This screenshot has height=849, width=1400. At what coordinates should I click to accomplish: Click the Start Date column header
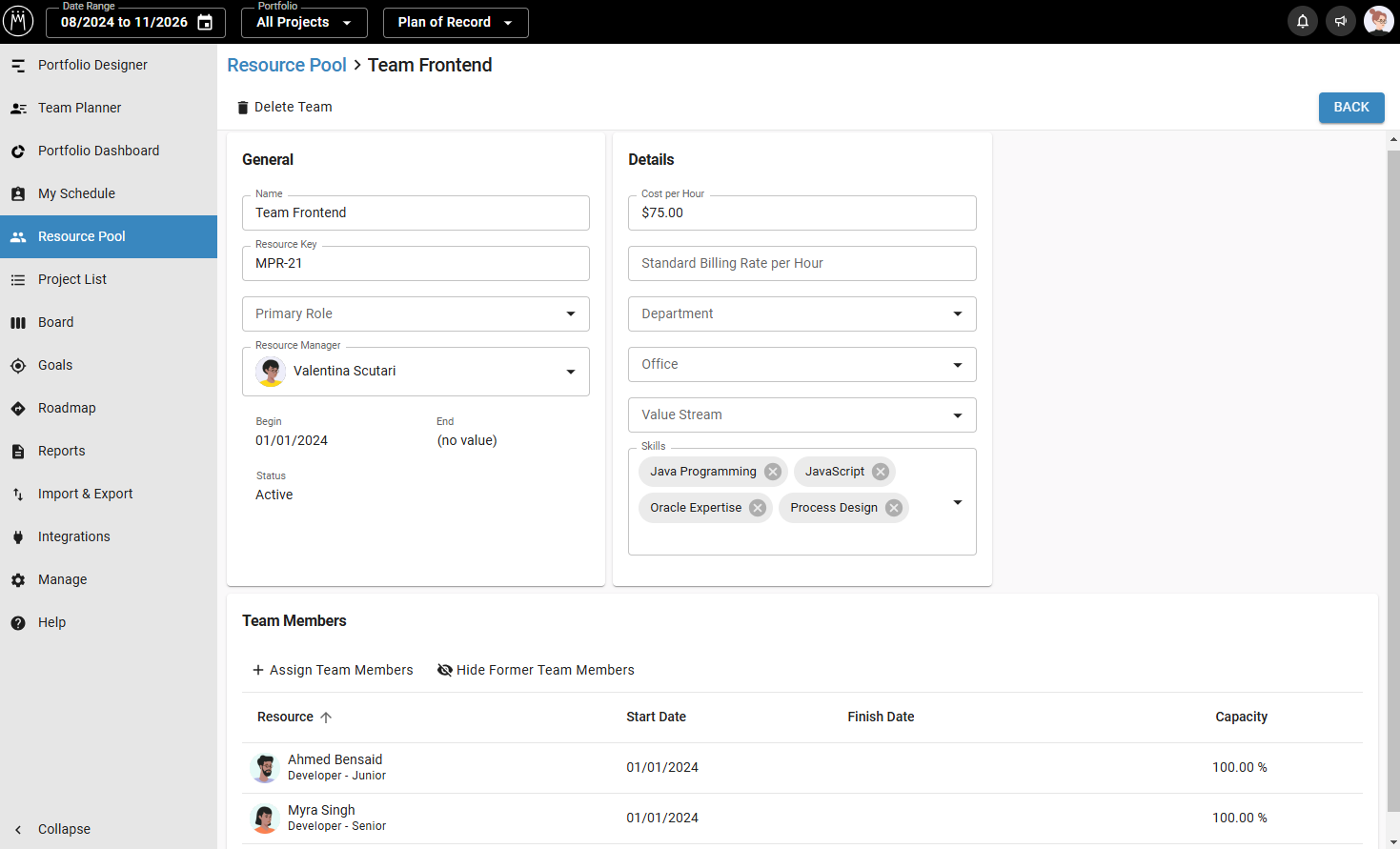pyautogui.click(x=656, y=717)
